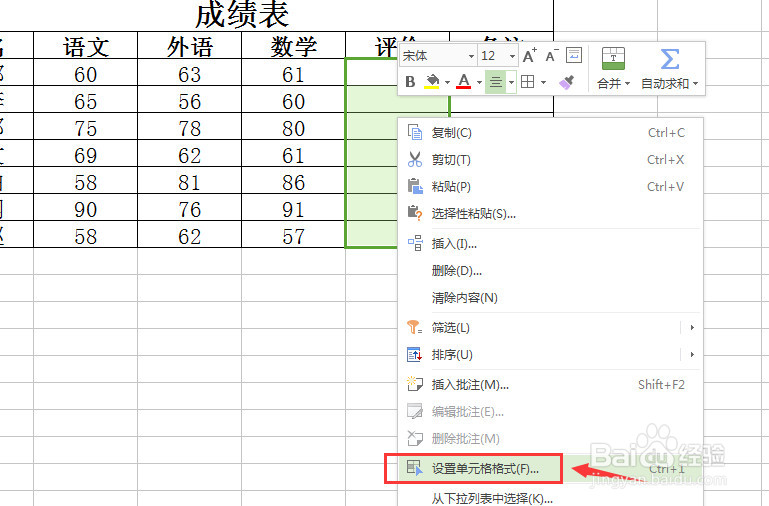Viewport: 769px width, 506px height.
Task: Click the 语文 column header cell
Action: click(86, 45)
